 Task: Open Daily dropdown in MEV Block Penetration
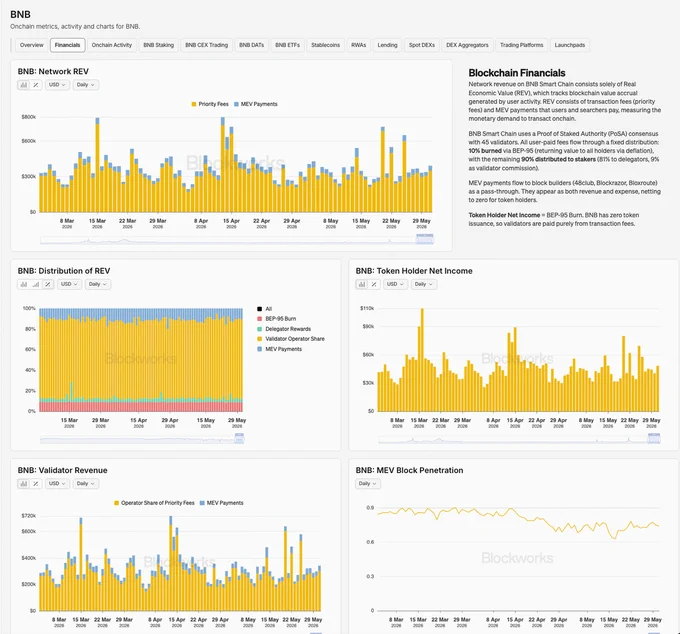368,484
